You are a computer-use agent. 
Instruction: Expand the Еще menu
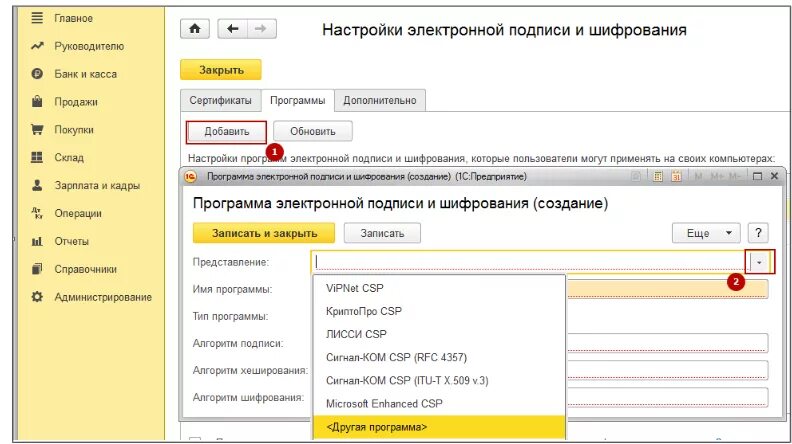click(x=706, y=233)
